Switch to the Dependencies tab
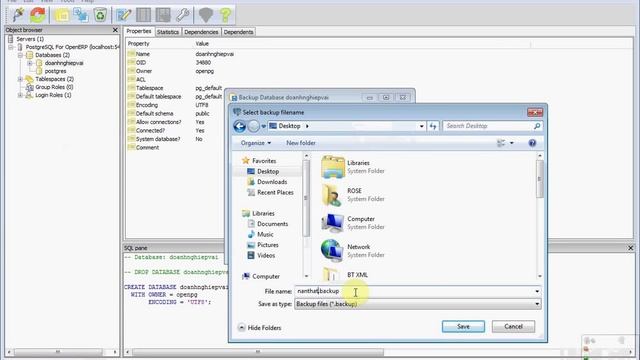The height and width of the screenshot is (360, 640). [x=201, y=32]
